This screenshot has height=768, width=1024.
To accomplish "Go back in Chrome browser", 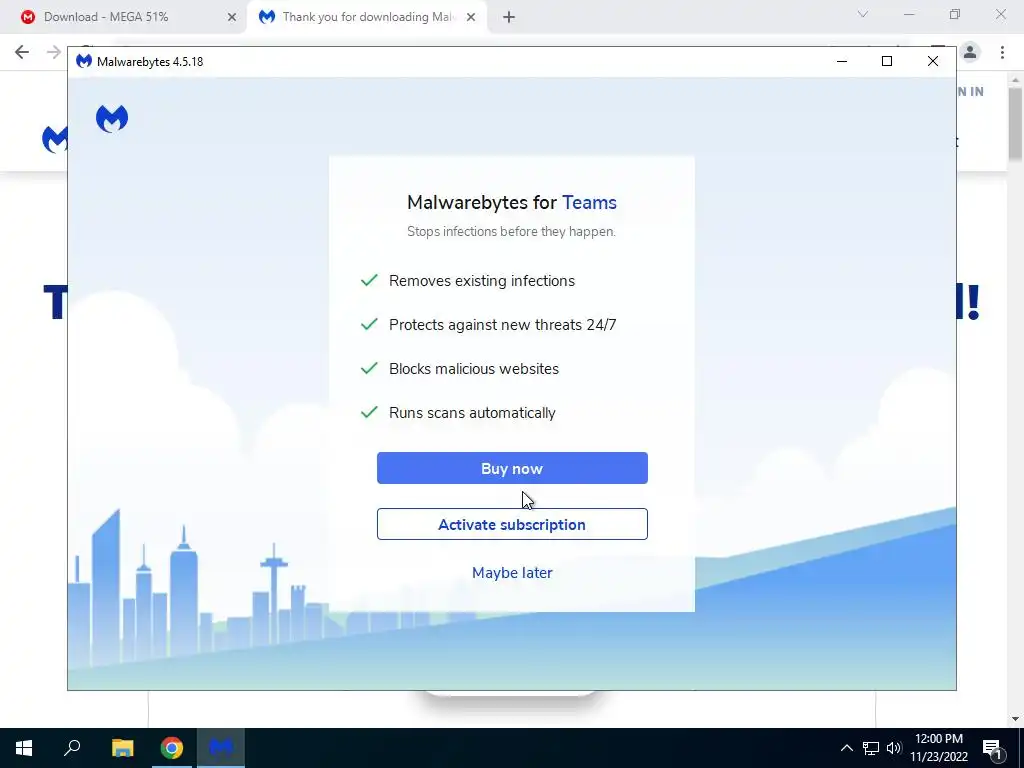I will [x=22, y=52].
